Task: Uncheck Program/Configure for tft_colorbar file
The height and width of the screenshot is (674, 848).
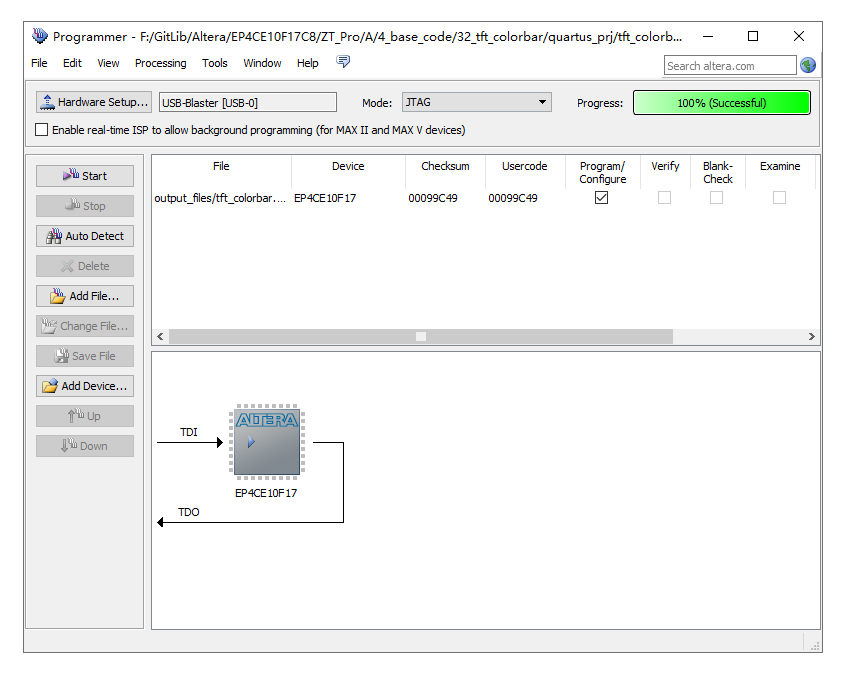Action: click(601, 198)
